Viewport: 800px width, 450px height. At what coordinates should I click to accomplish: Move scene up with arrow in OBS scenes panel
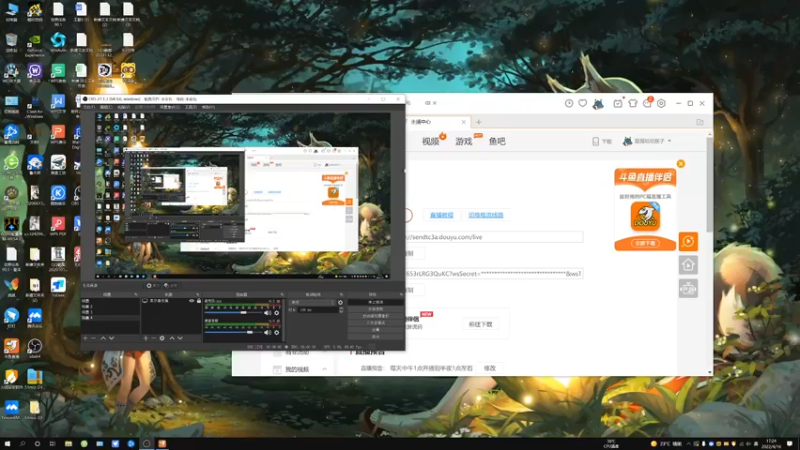point(103,338)
